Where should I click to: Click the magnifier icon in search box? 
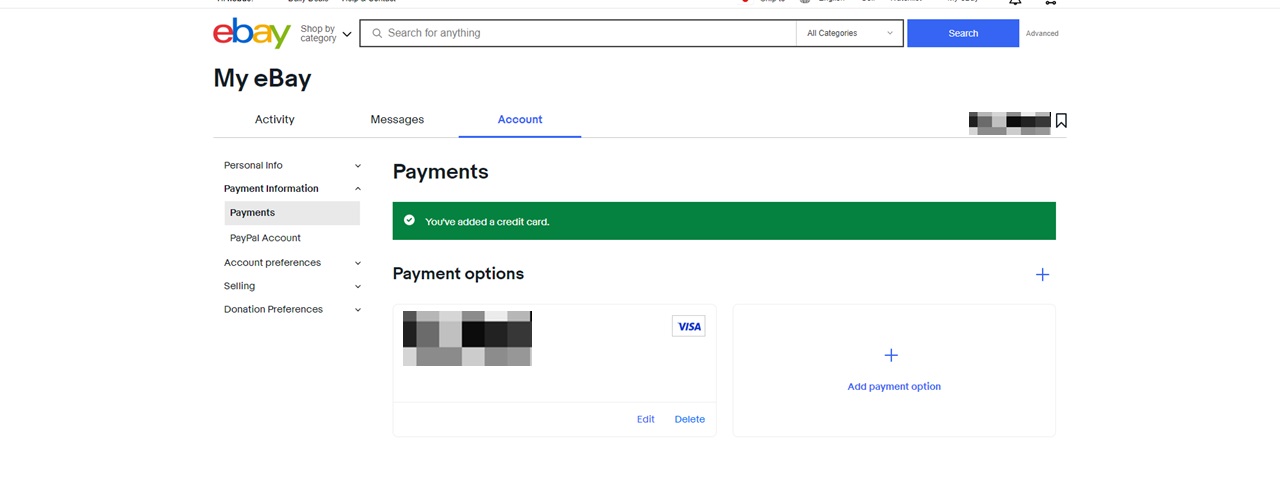pyautogui.click(x=377, y=33)
